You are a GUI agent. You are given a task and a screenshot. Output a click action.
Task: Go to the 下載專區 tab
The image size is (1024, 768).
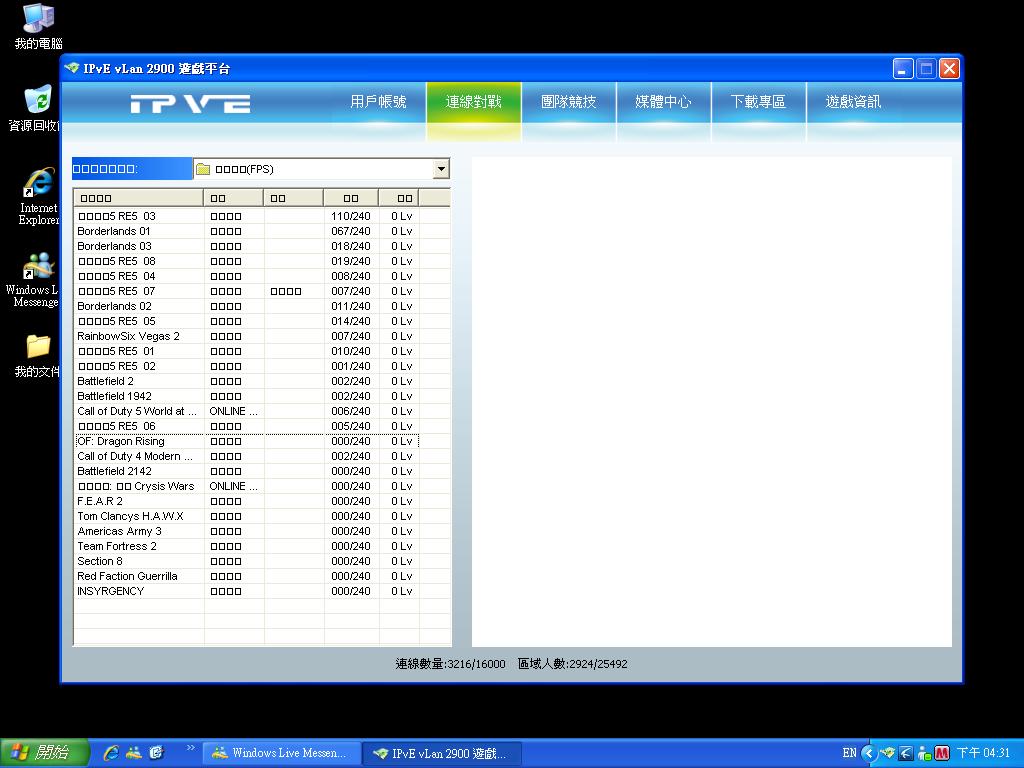point(758,102)
